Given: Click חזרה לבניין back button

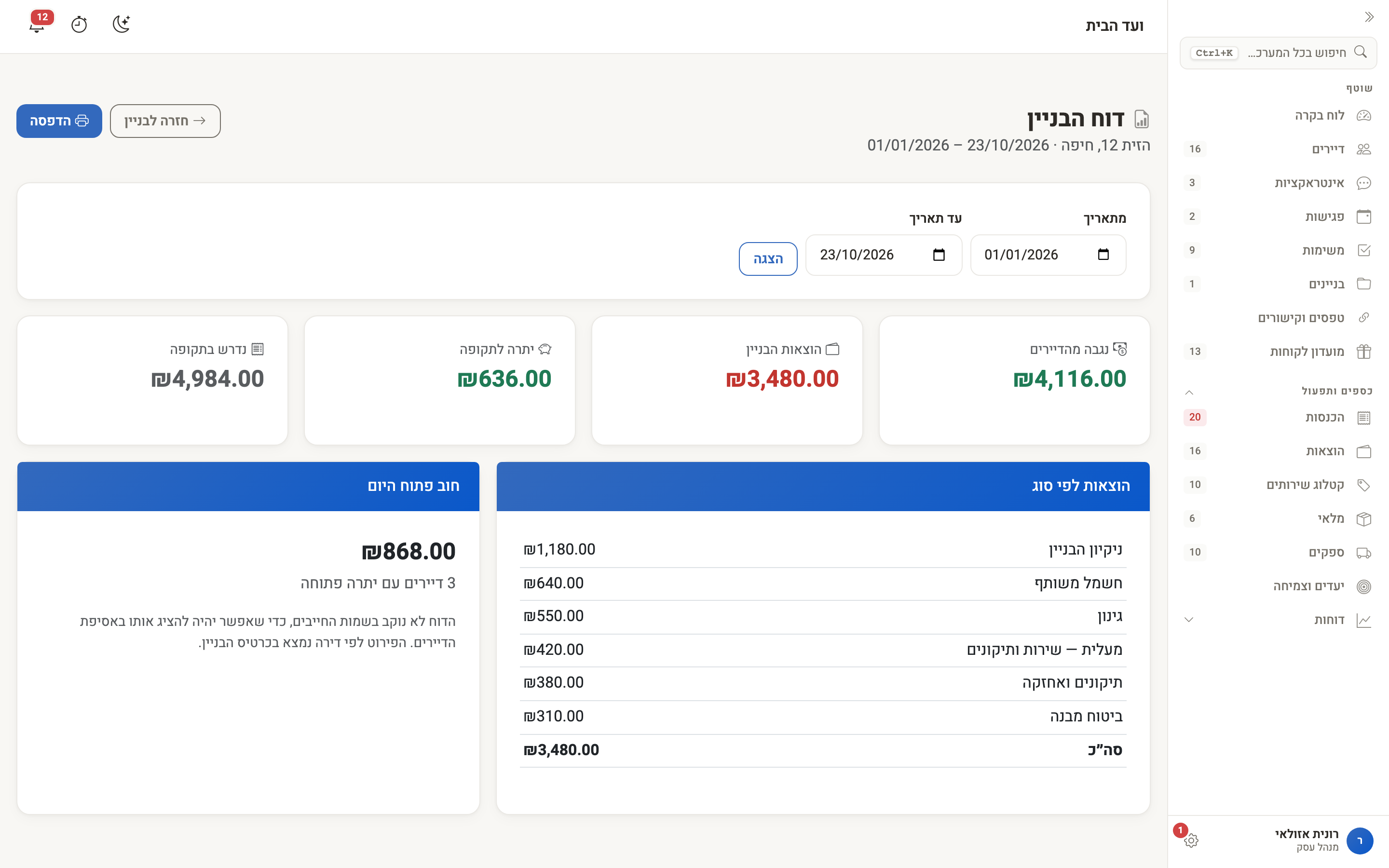Looking at the screenshot, I should coord(165,121).
